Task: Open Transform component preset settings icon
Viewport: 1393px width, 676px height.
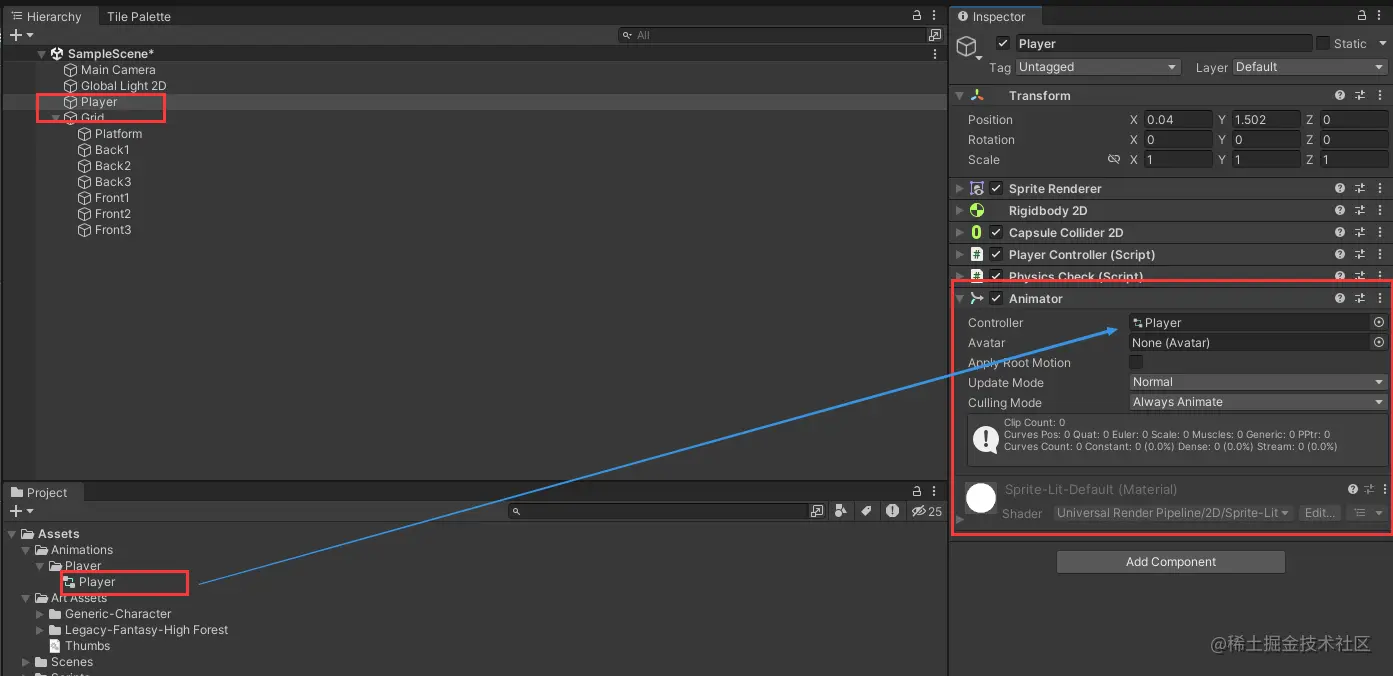Action: [1360, 96]
